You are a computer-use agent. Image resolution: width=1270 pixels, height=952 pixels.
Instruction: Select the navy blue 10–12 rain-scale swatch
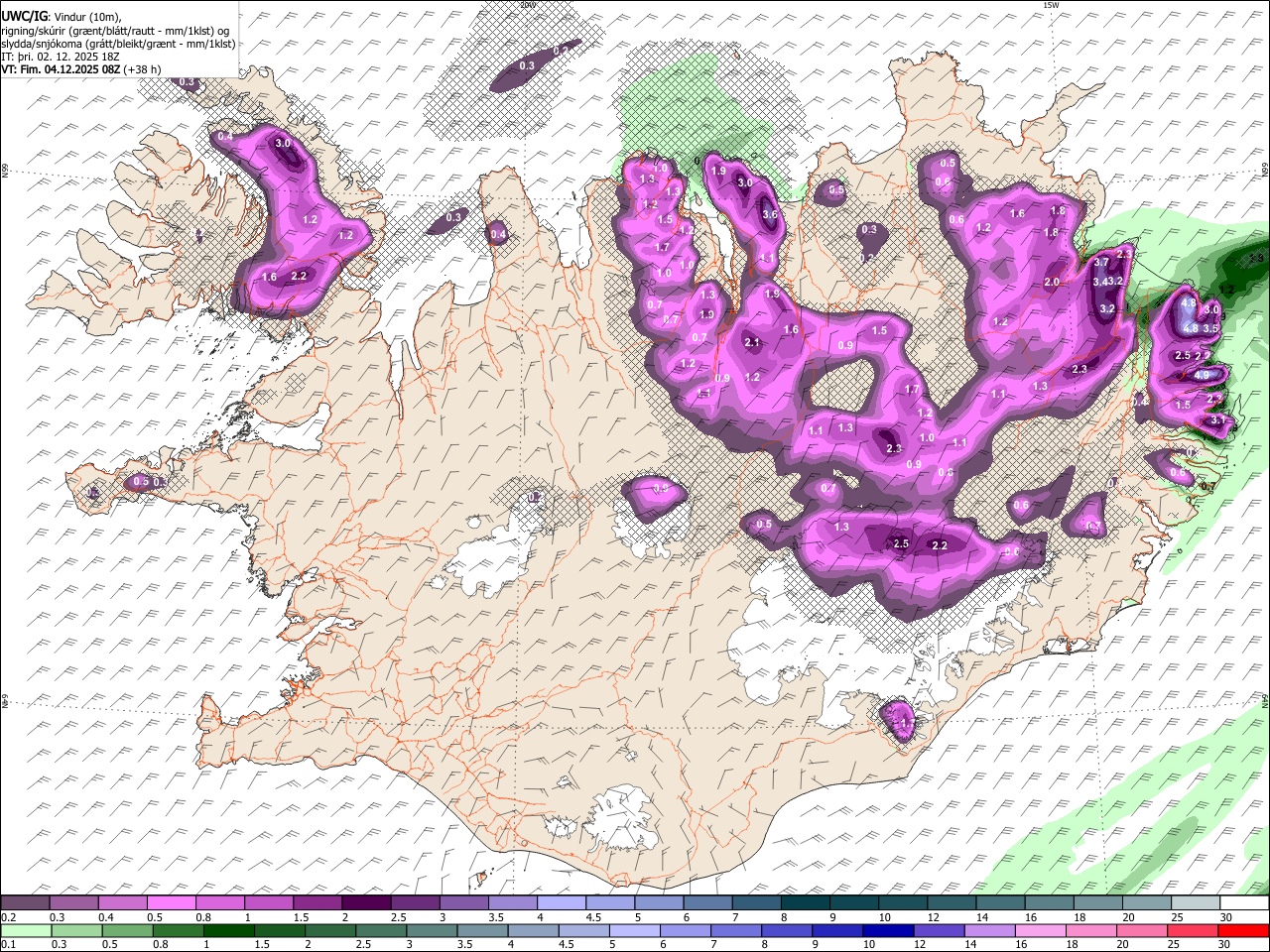tap(889, 930)
